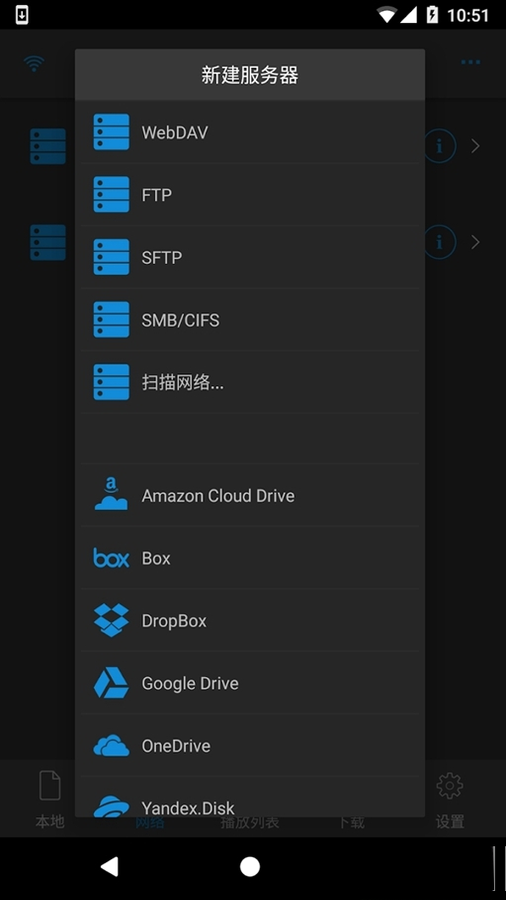Click the Box label text
Image resolution: width=506 pixels, height=900 pixels.
(156, 558)
